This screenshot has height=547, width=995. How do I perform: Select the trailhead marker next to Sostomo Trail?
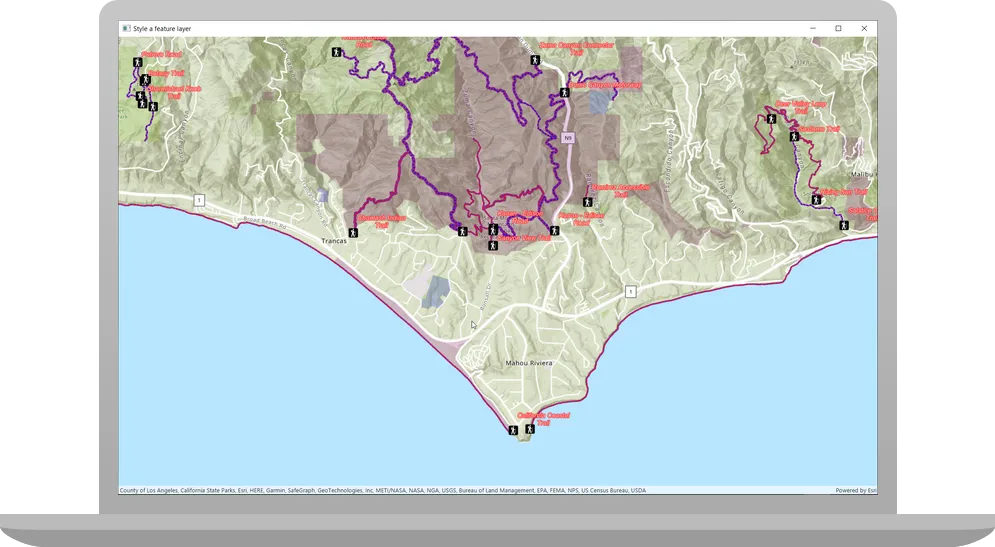(794, 136)
